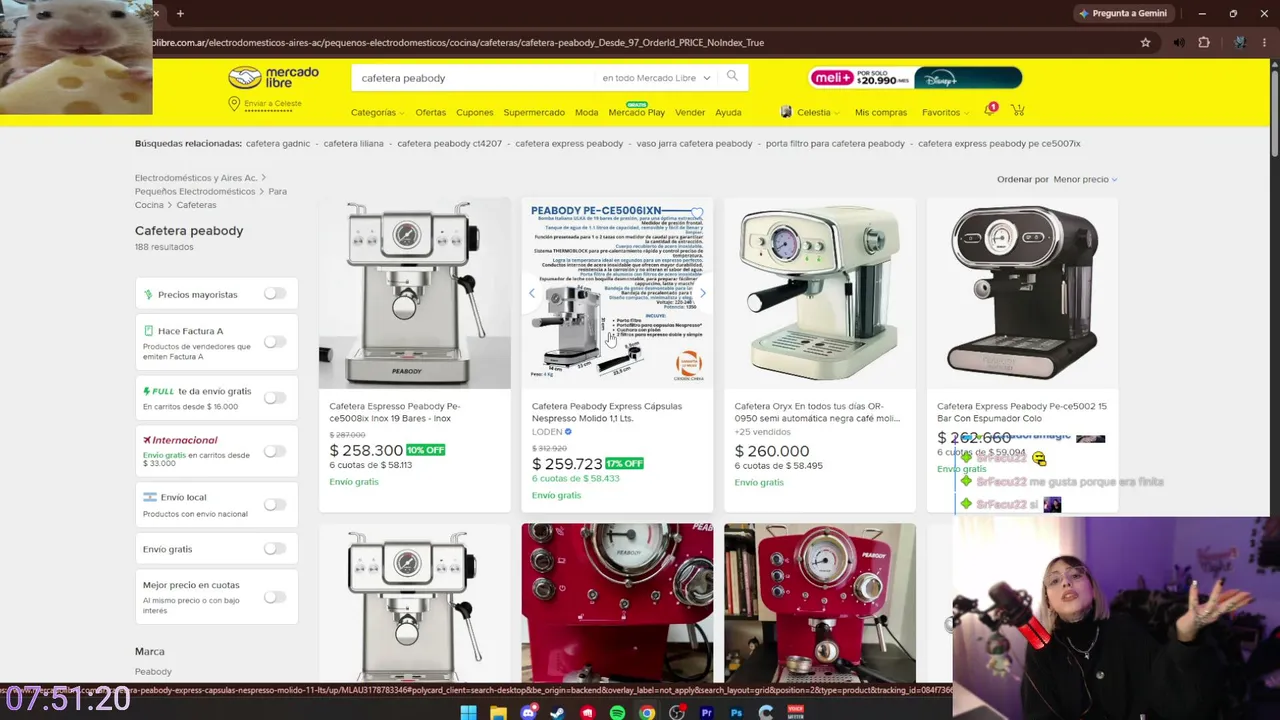Expand the Favoritos dropdown

pyautogui.click(x=945, y=112)
